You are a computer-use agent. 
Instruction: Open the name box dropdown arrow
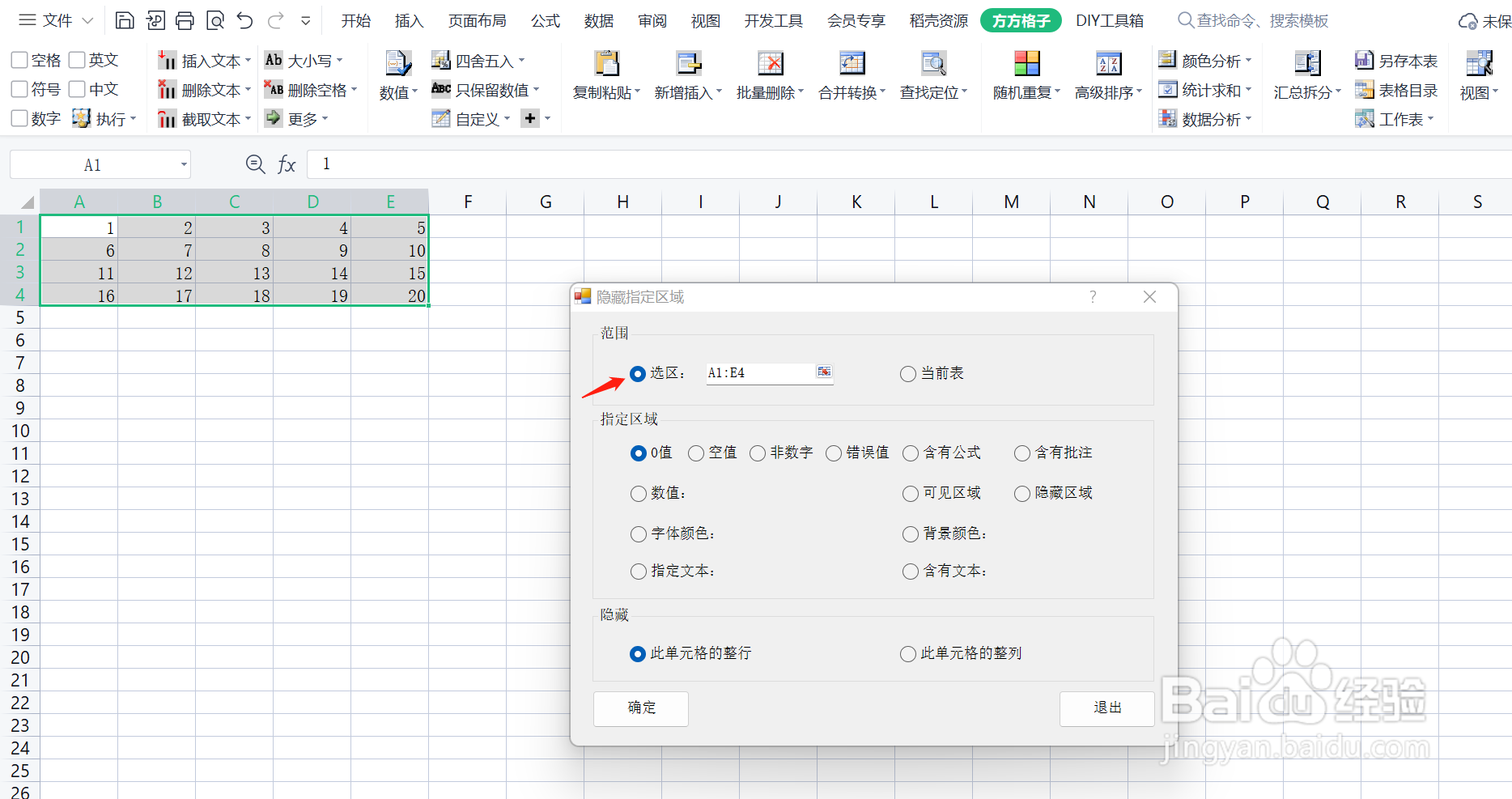184,165
